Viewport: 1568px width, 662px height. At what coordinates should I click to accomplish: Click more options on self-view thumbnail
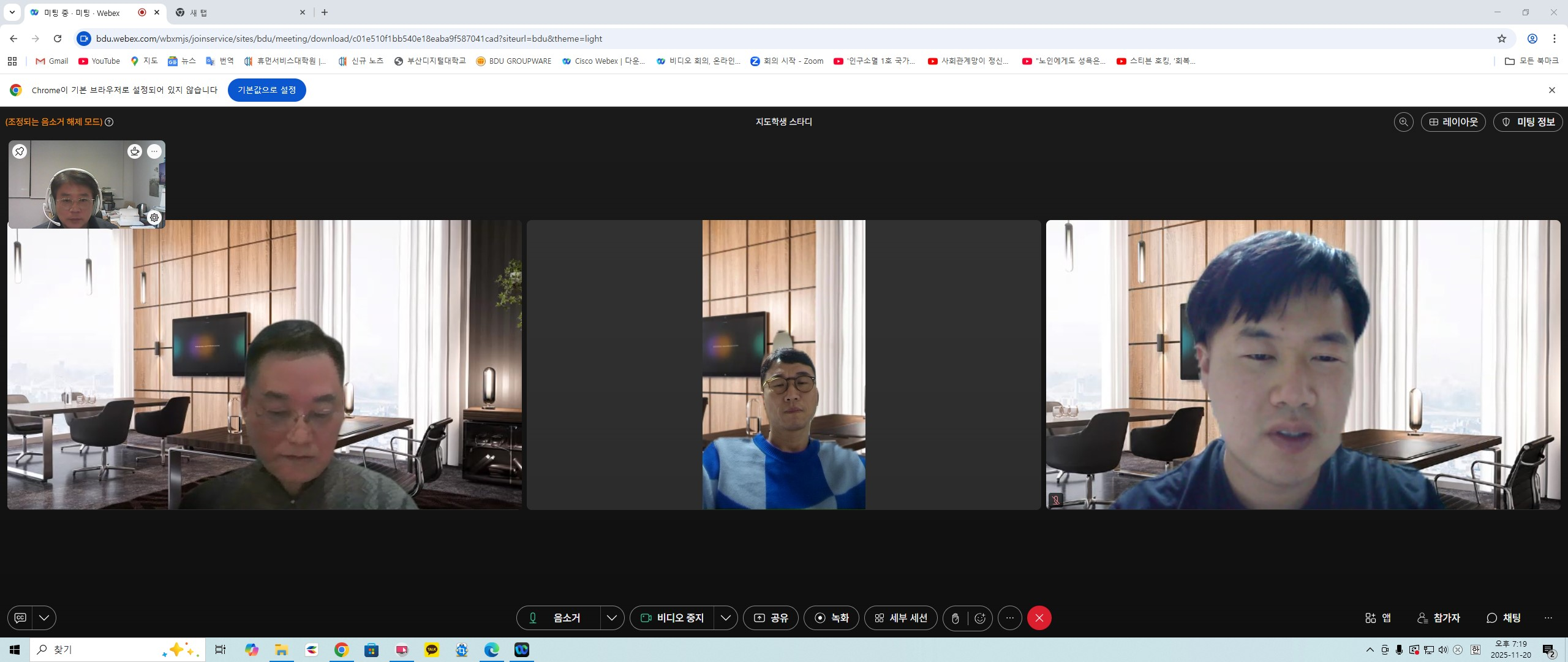[x=154, y=151]
